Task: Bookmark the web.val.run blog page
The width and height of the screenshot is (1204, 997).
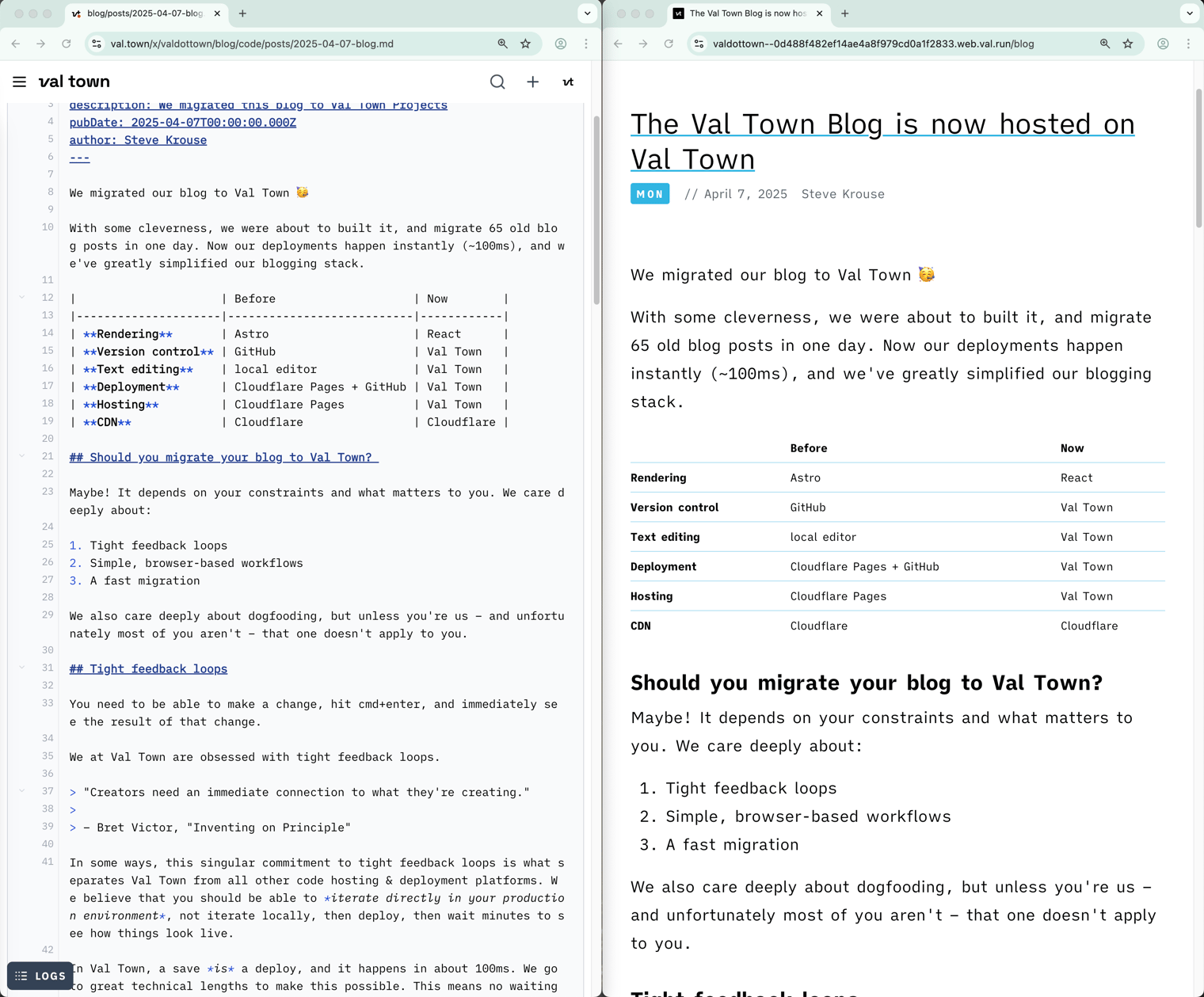Action: point(1128,44)
